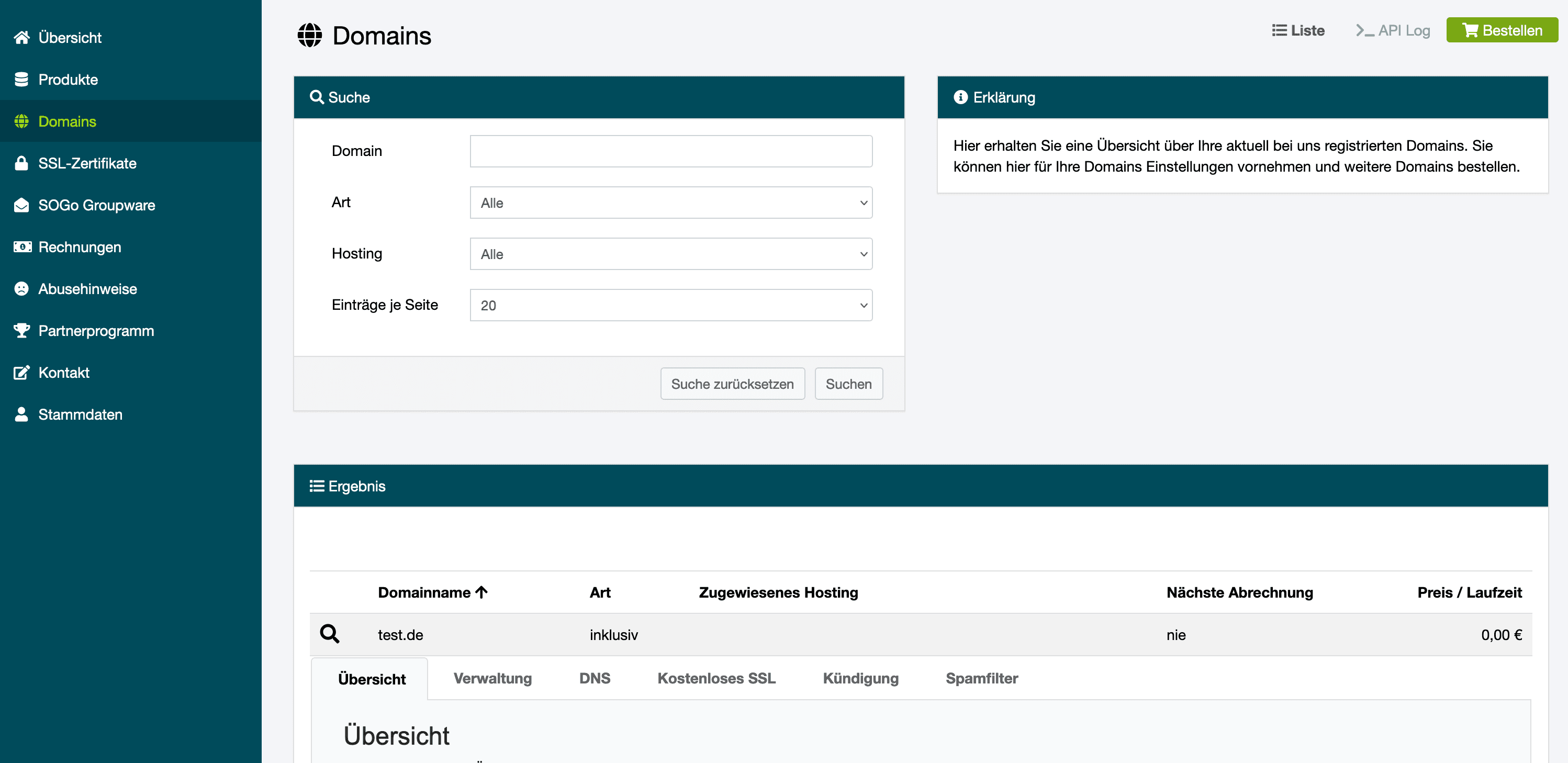Open the Art dropdown

(x=670, y=203)
